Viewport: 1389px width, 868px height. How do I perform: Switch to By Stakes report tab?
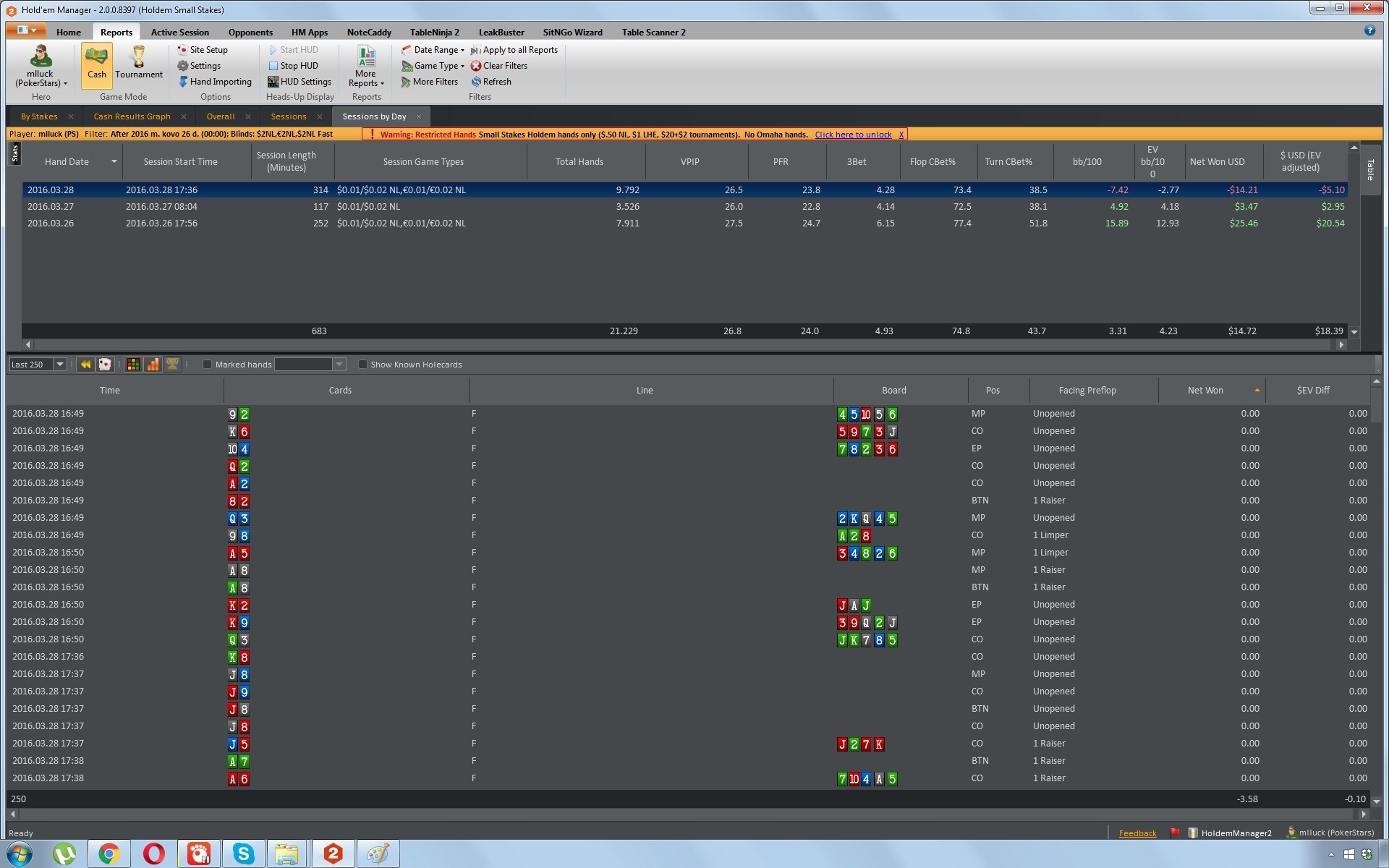point(39,116)
